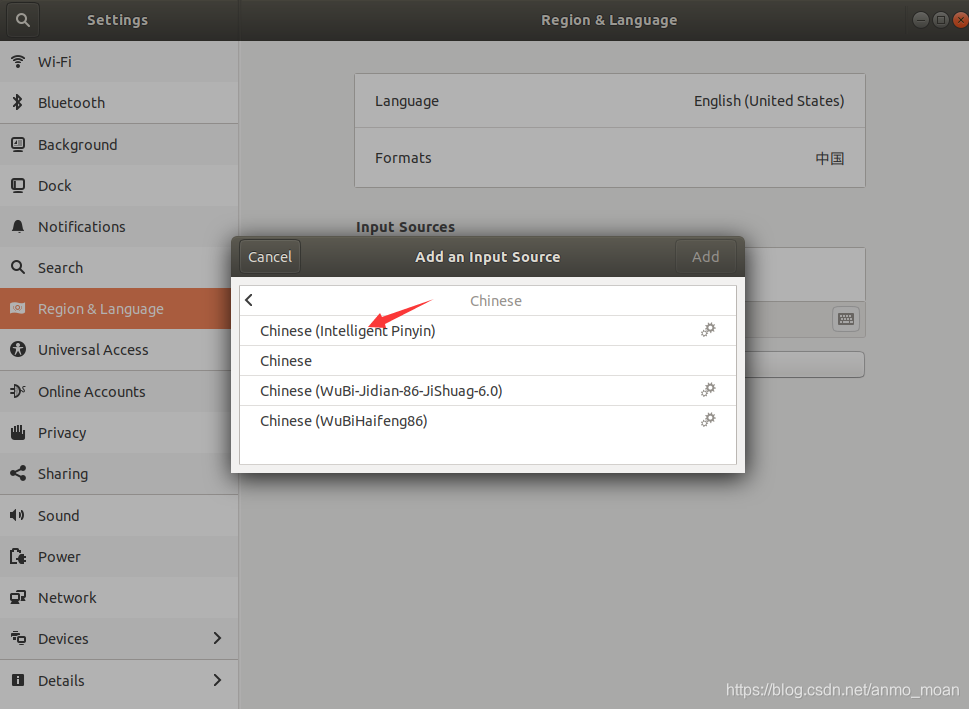Click the Network computers icon
Screen dimensions: 969x709
pos(18,597)
